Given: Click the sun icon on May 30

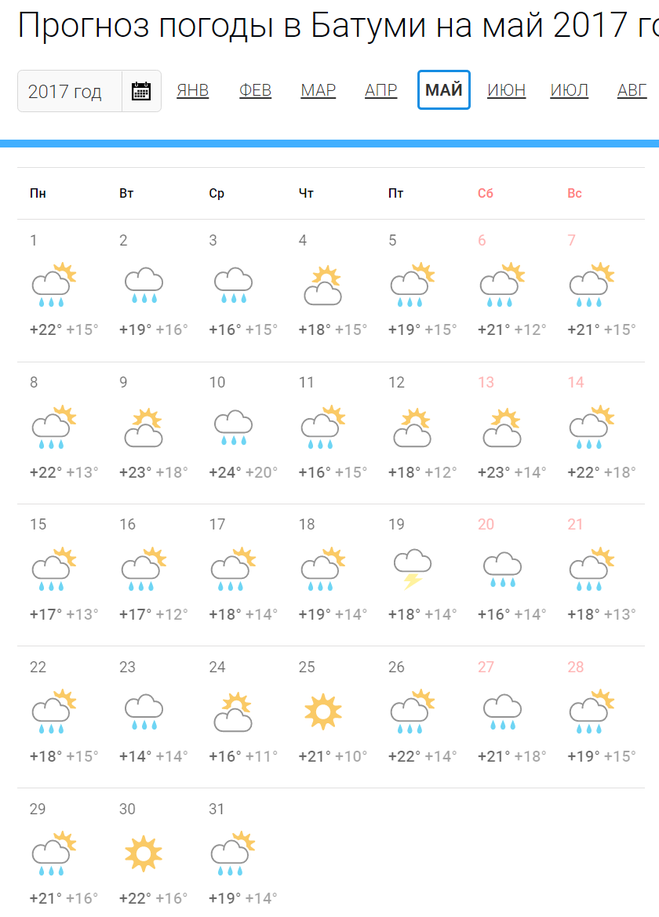Looking at the screenshot, I should coord(143,852).
